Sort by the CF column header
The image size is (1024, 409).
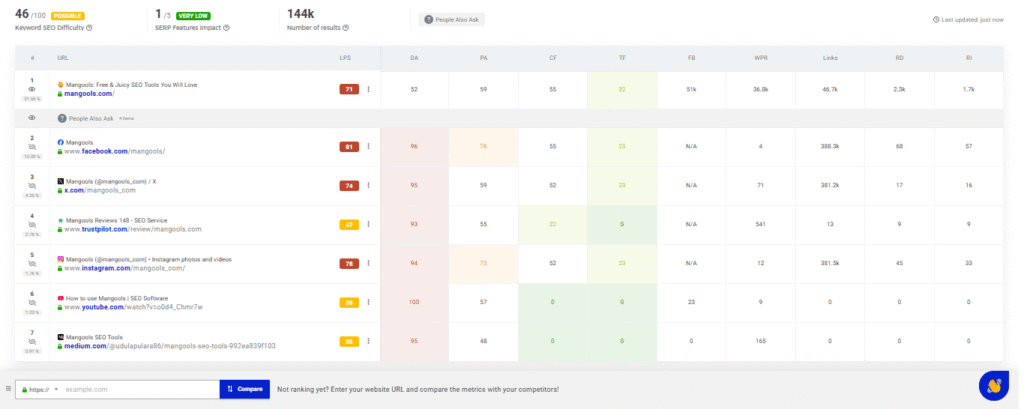coord(552,58)
